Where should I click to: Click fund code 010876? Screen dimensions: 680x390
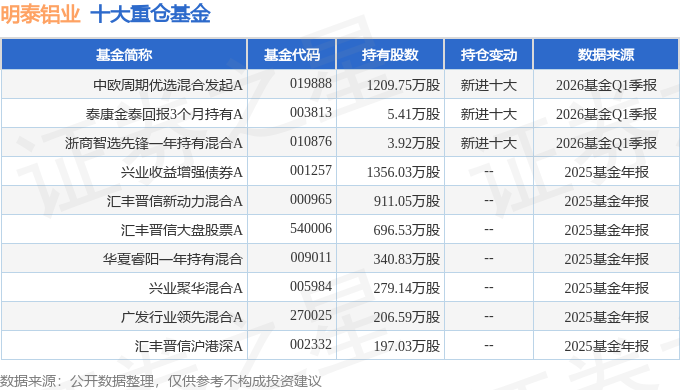(x=311, y=141)
